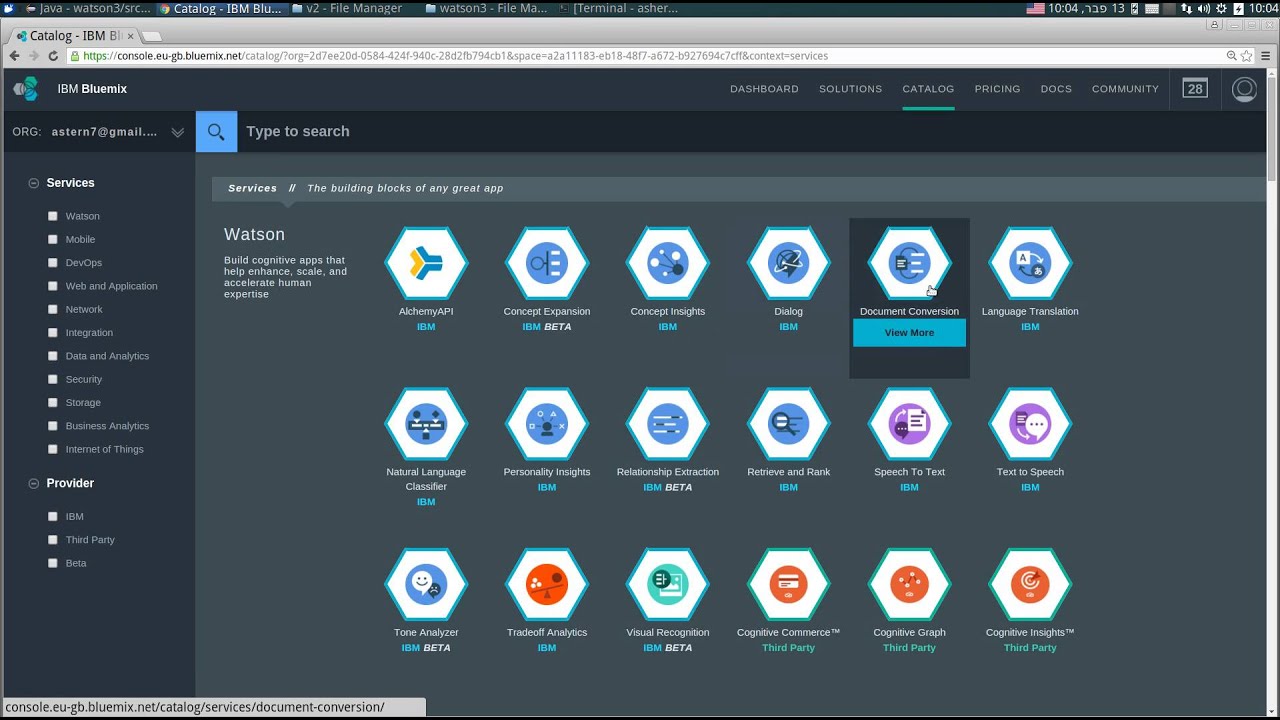Click the magnifier search icon

(216, 131)
